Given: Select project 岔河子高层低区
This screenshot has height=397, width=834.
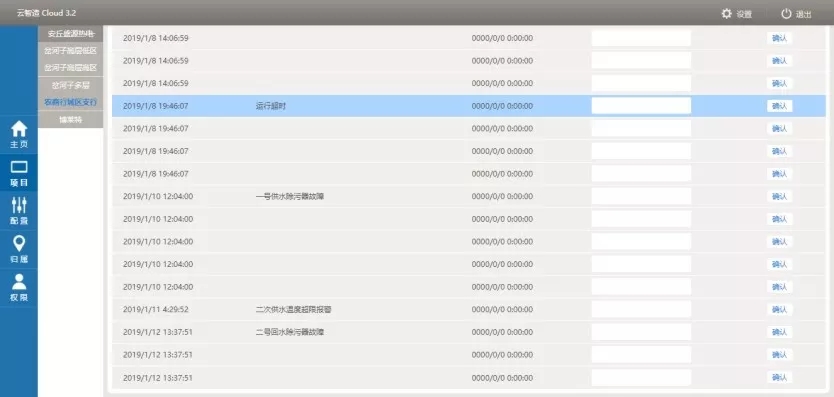Looking at the screenshot, I should click(x=70, y=51).
